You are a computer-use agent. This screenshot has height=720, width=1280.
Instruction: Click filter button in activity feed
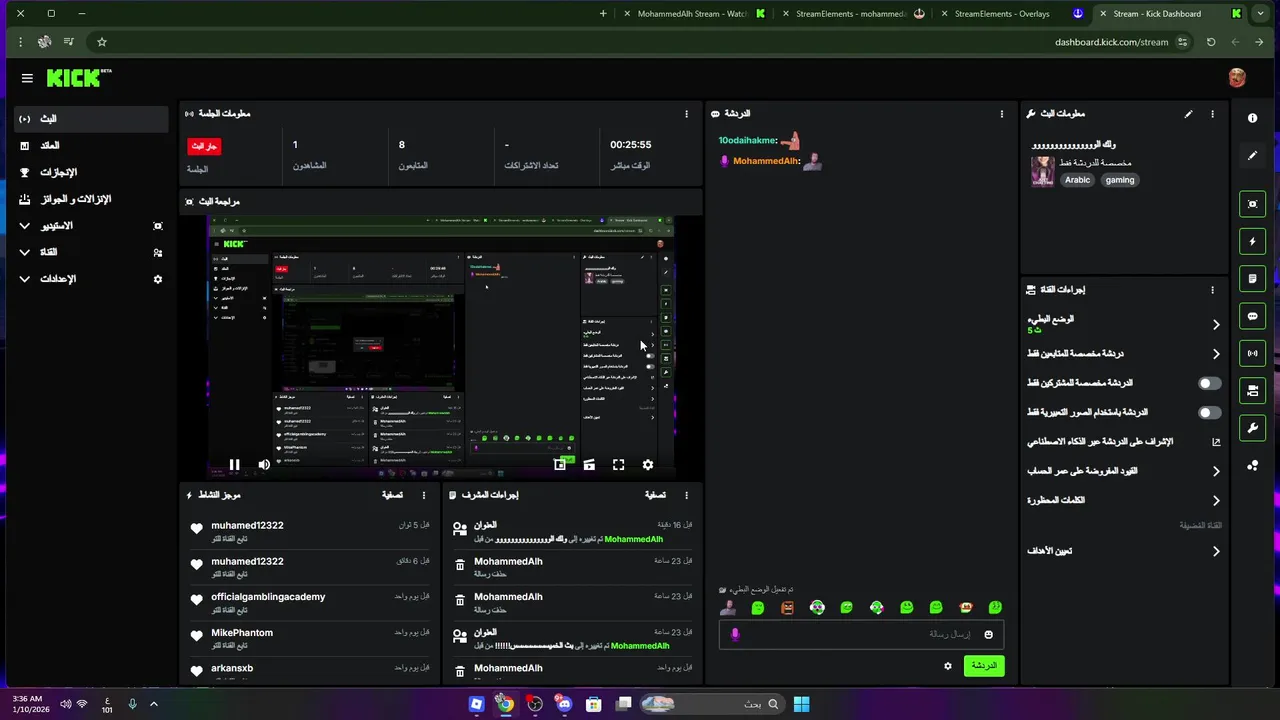click(x=392, y=495)
